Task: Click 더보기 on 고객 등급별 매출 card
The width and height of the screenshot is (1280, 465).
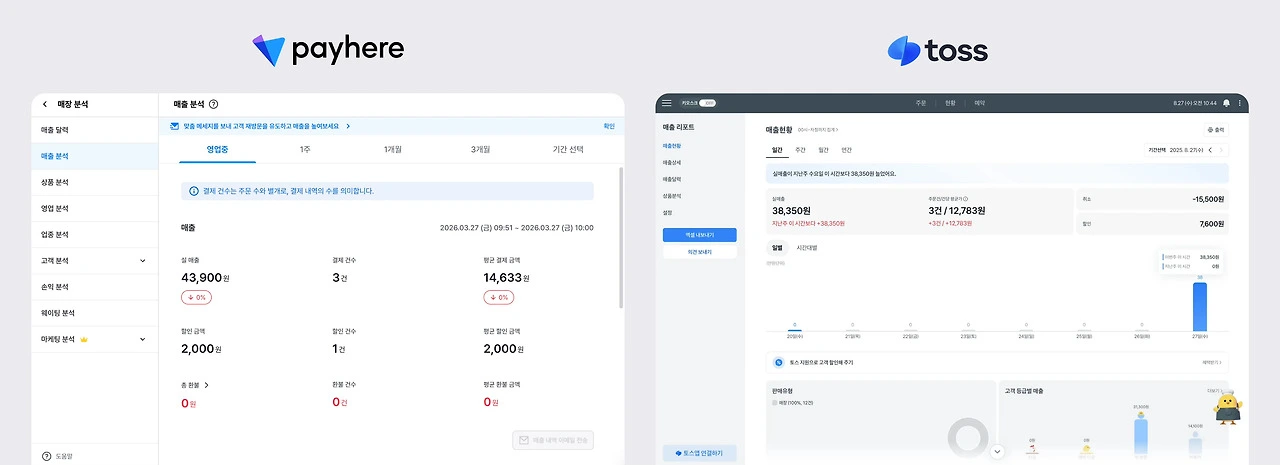Action: pos(1216,391)
